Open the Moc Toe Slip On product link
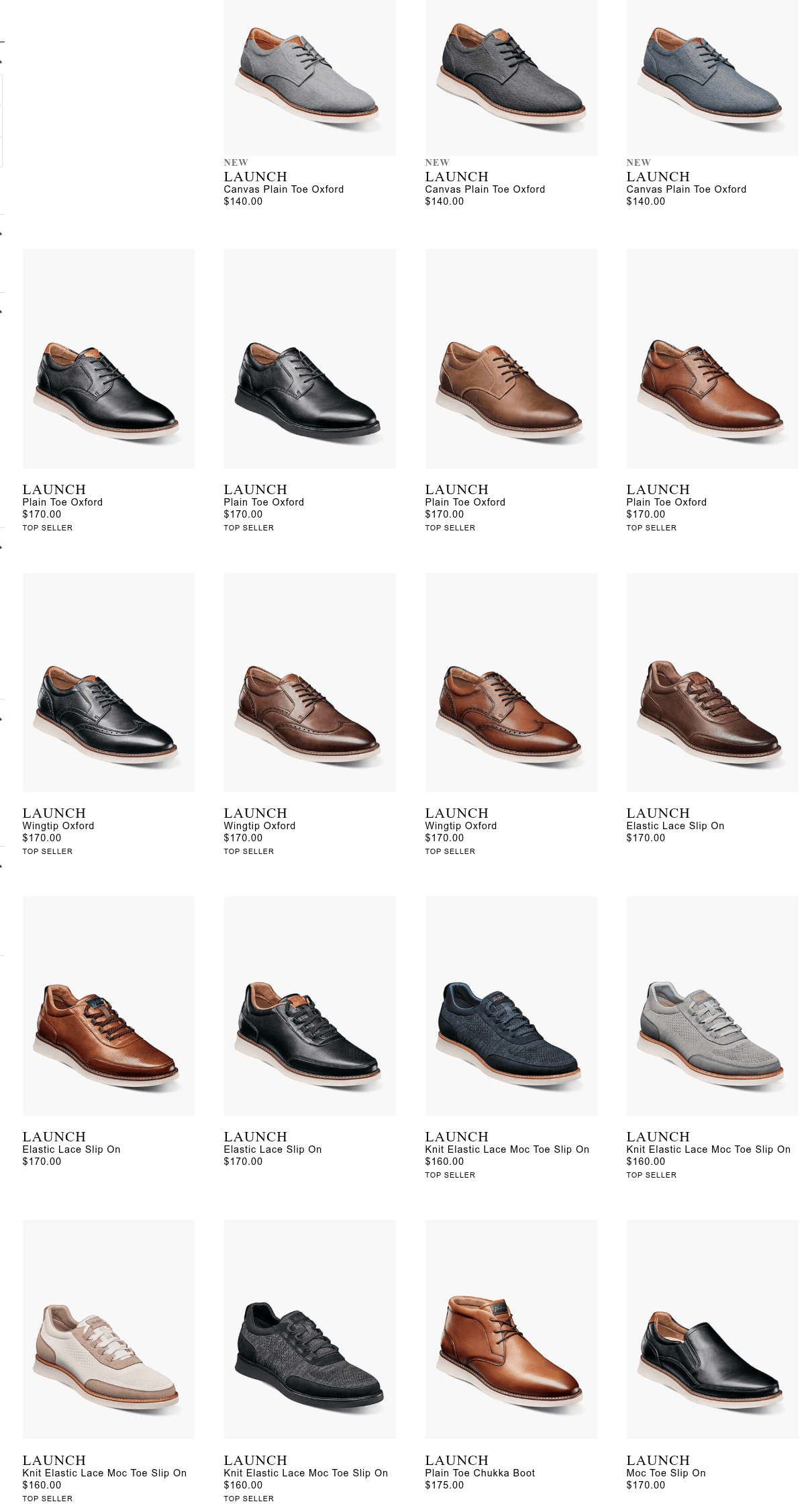808x1512 pixels. tap(666, 1473)
